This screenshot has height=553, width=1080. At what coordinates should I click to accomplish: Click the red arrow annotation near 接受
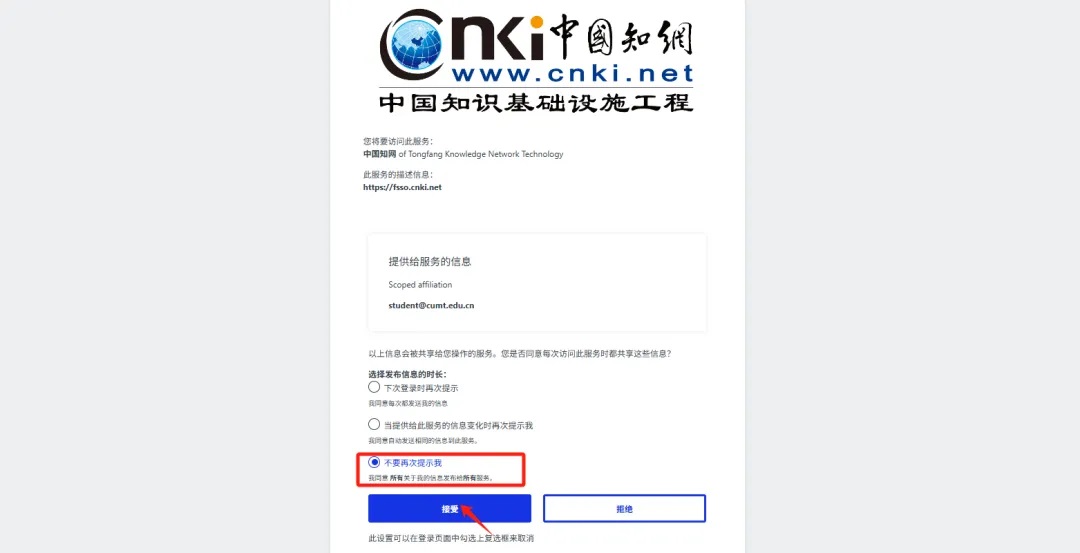coord(475,519)
